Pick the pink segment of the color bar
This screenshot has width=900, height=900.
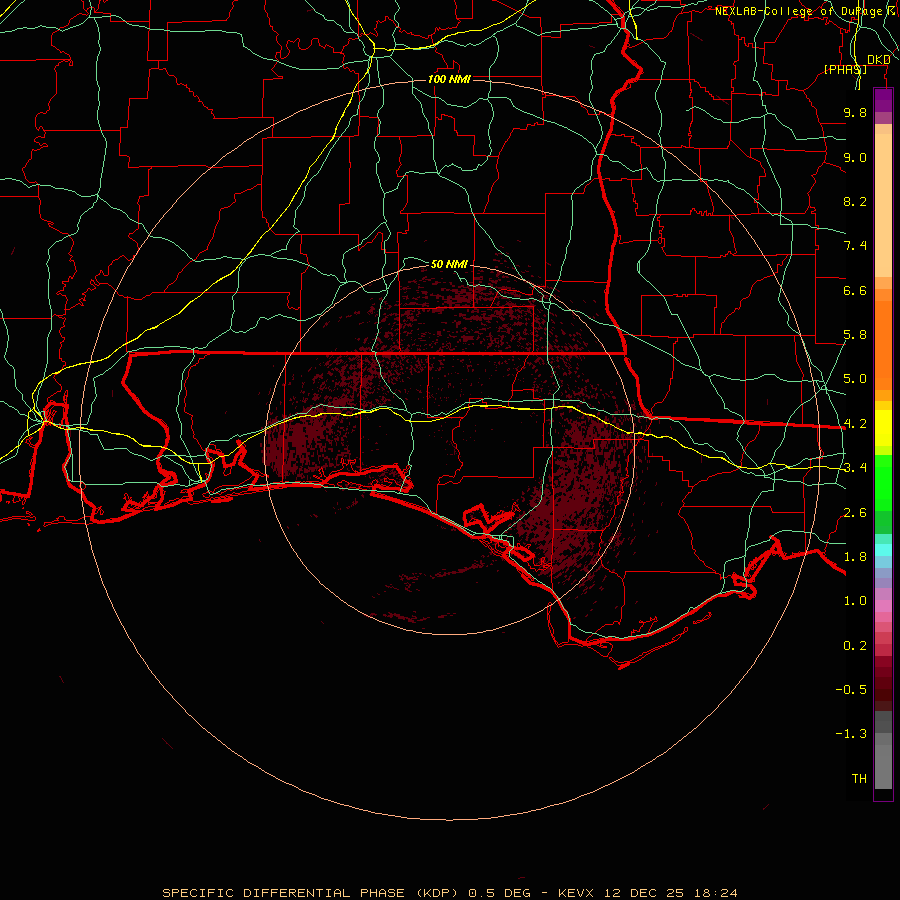coord(883,606)
